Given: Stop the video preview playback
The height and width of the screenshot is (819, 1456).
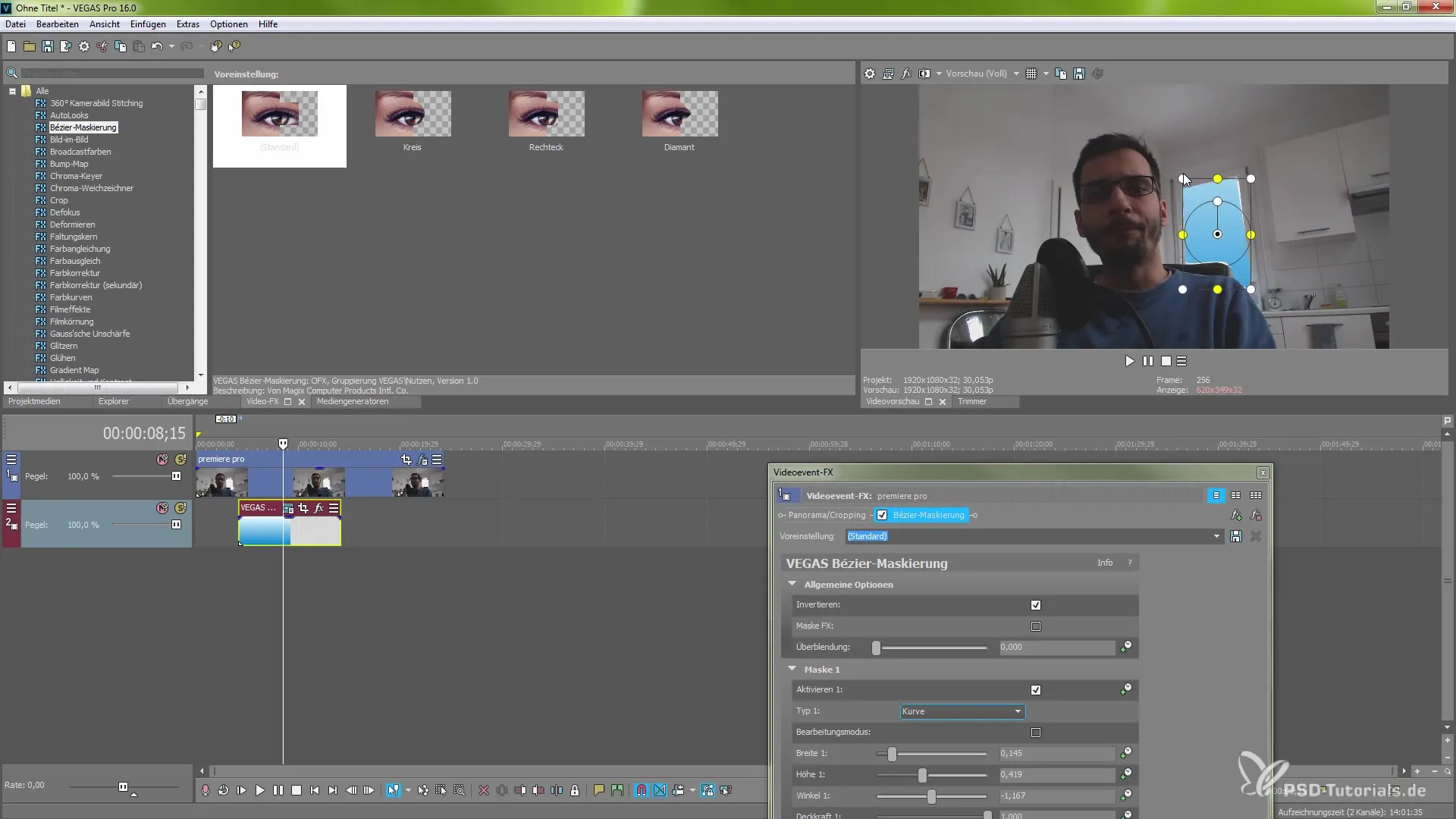Looking at the screenshot, I should tap(1166, 361).
